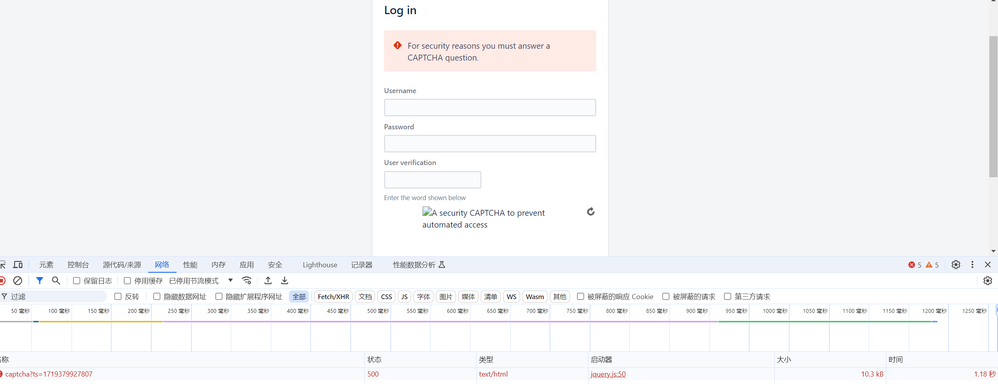
Task: Switch to the 性能 tab
Action: (190, 265)
